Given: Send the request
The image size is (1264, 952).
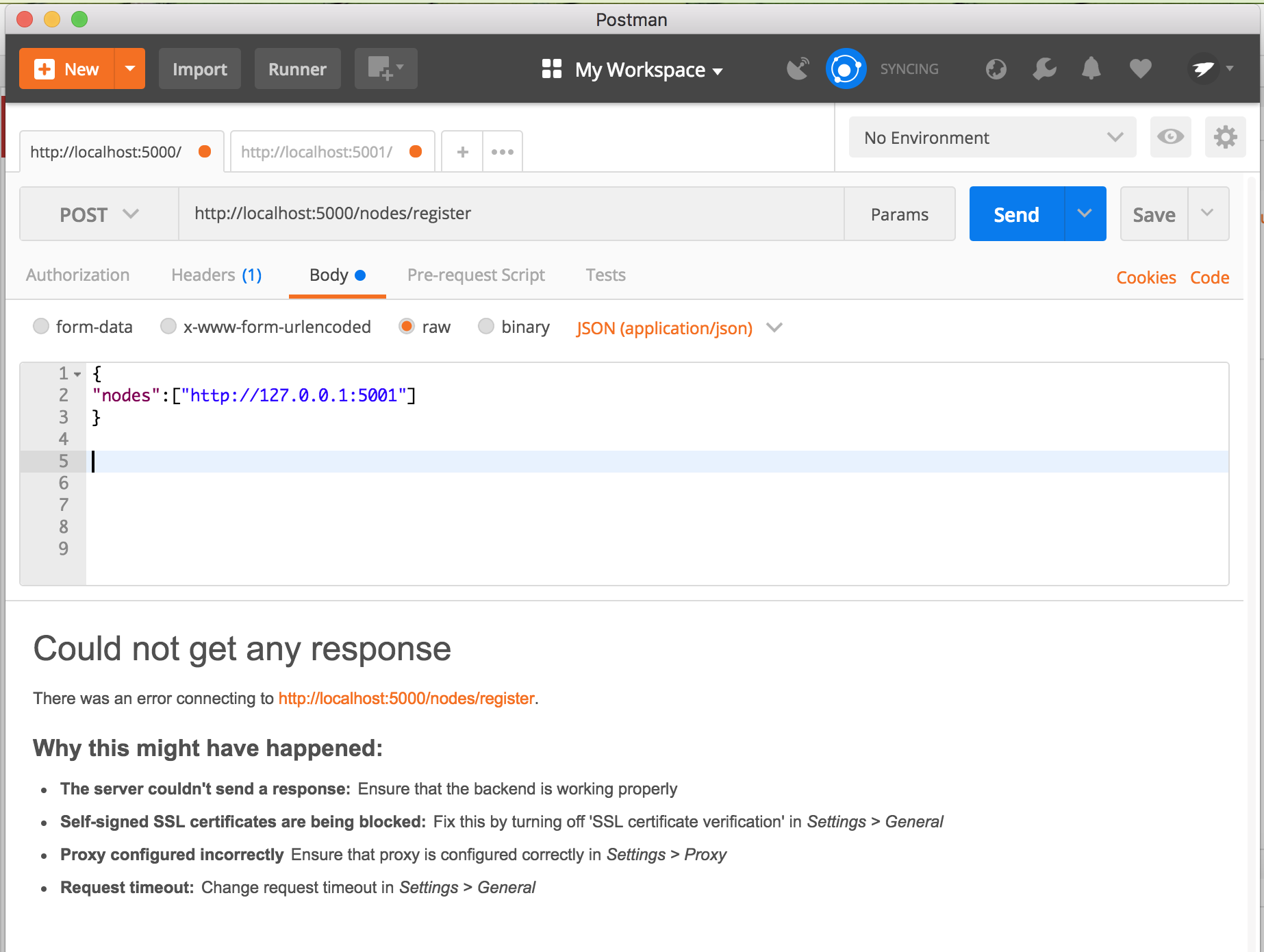Looking at the screenshot, I should coord(1017,214).
